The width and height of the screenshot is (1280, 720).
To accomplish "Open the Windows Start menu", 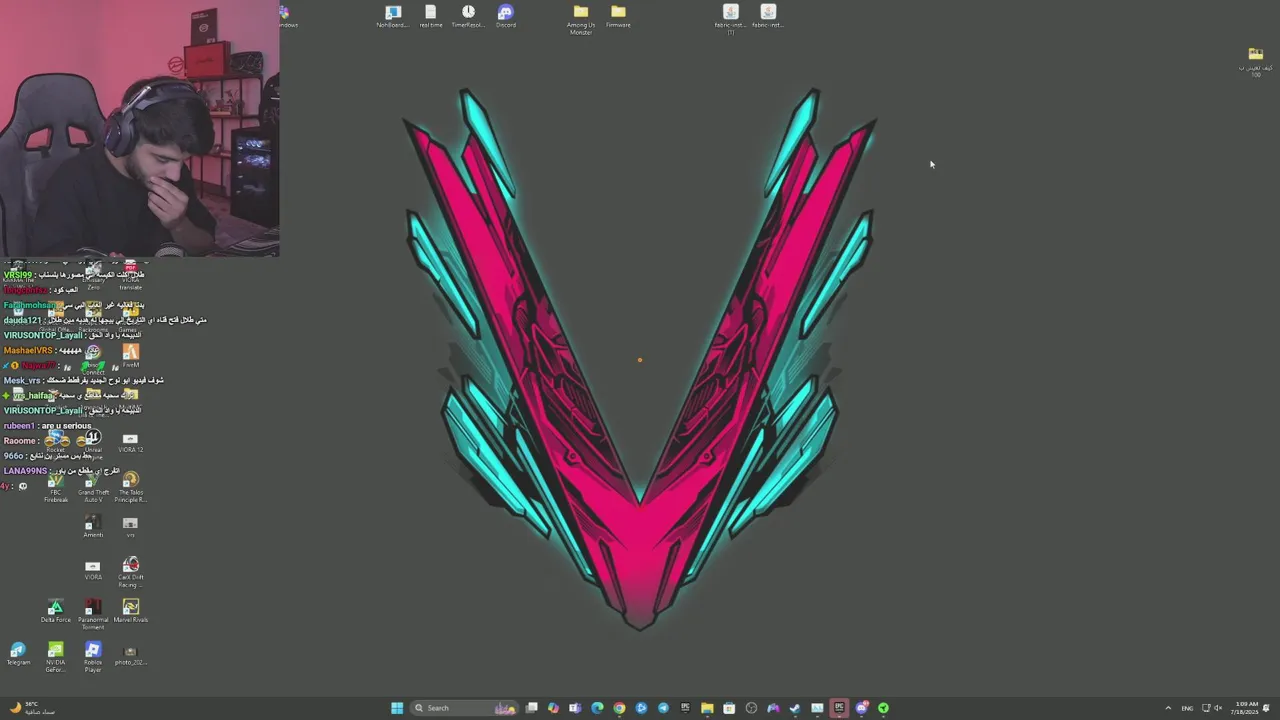I will click(397, 708).
